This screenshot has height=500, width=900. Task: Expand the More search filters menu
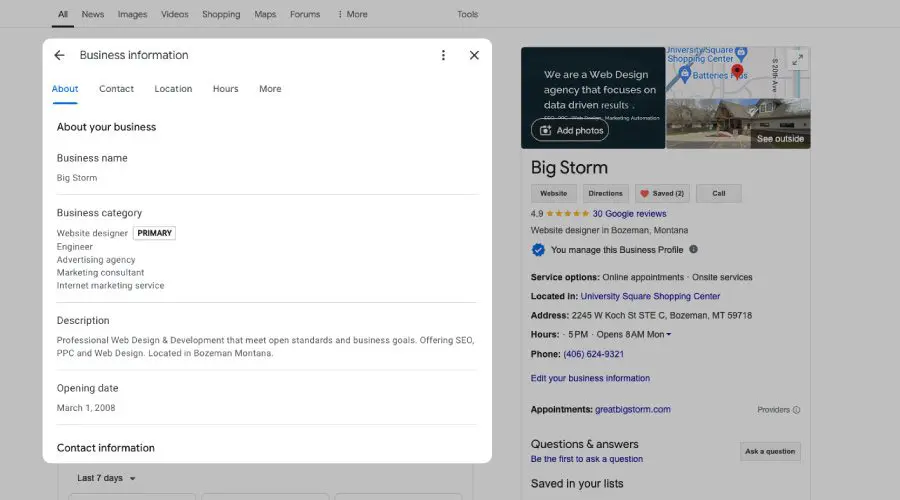pyautogui.click(x=352, y=14)
